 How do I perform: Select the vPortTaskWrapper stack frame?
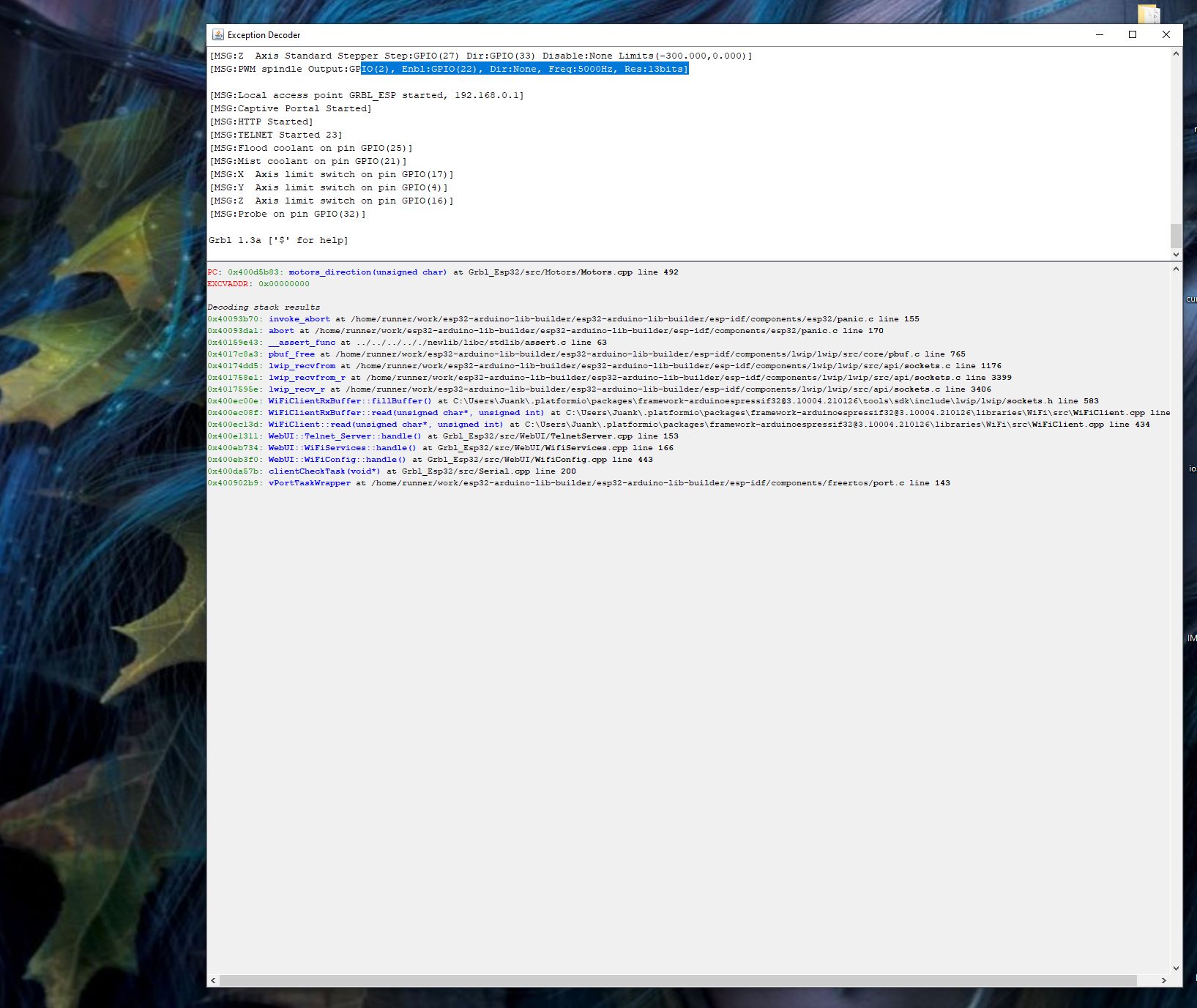tap(309, 482)
